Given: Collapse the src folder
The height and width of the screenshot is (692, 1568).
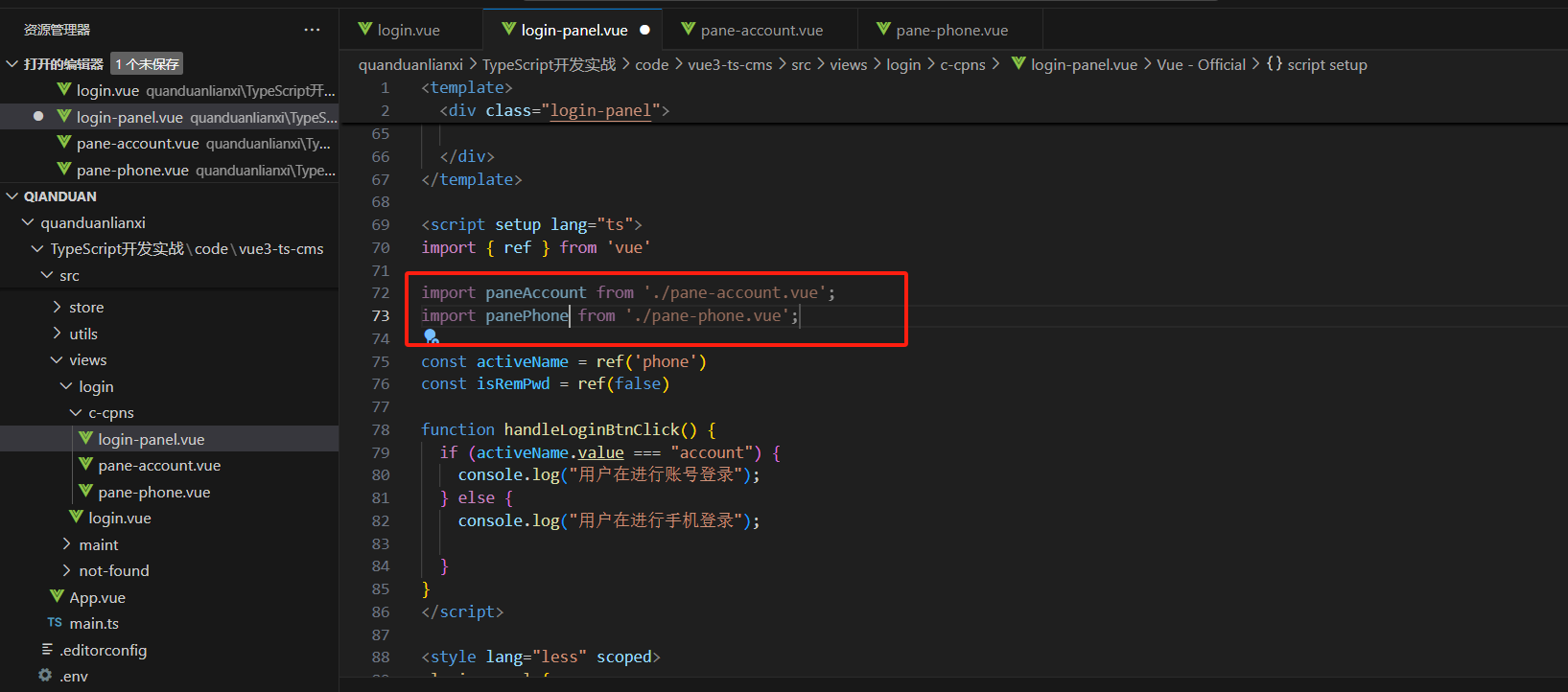Looking at the screenshot, I should point(47,275).
